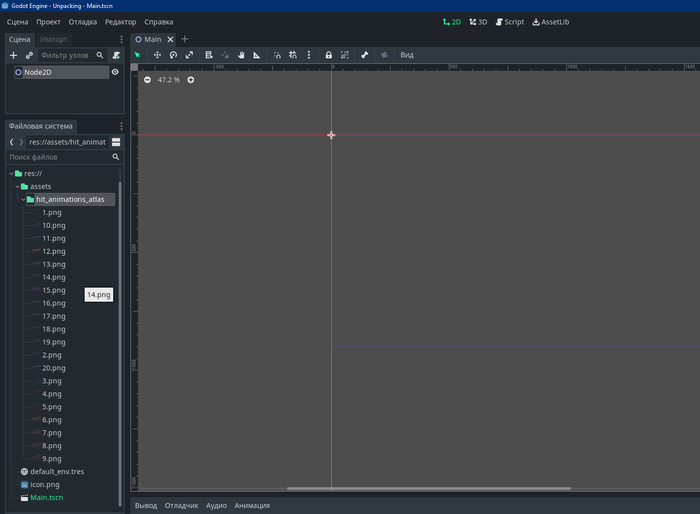Add a new scene tab
700x514 pixels.
[184, 39]
